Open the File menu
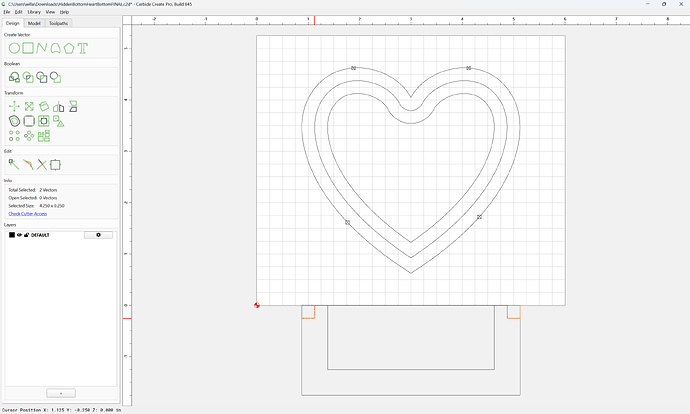Viewport: 690px width, 414px height. point(7,12)
